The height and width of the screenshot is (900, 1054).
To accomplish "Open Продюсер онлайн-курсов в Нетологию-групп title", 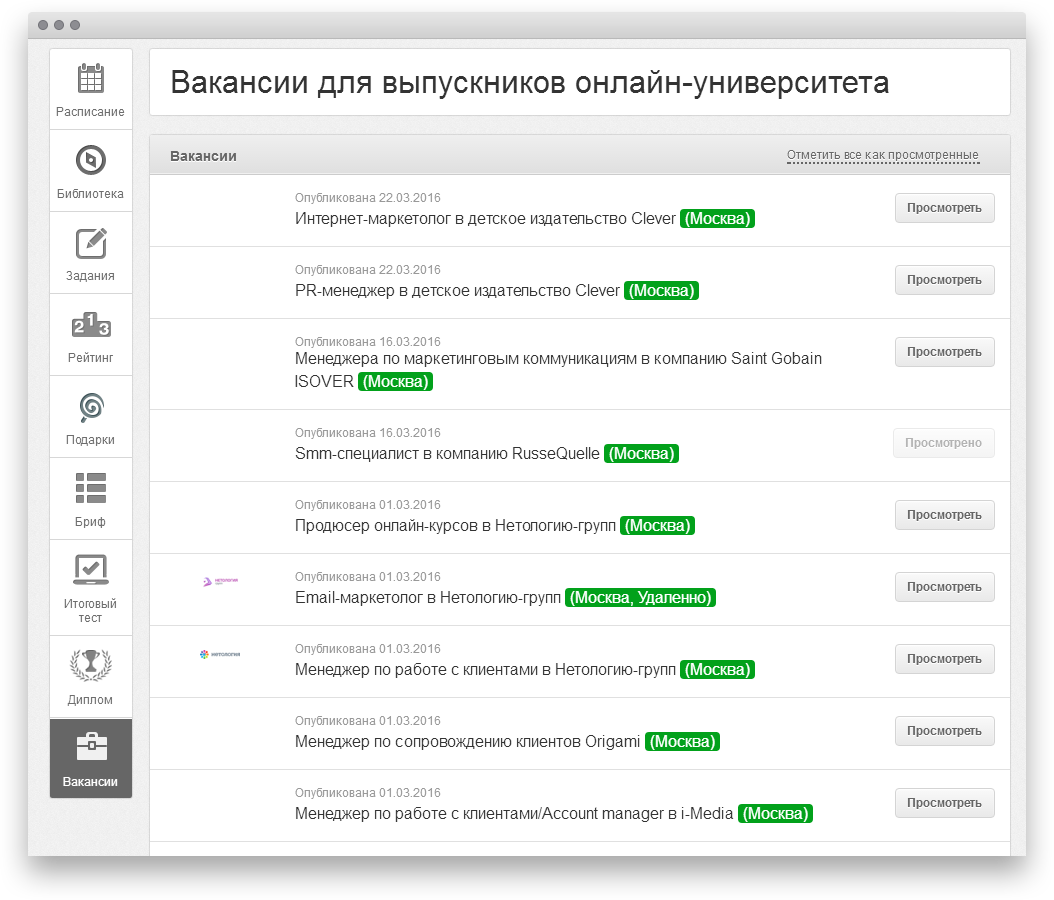I will click(455, 526).
